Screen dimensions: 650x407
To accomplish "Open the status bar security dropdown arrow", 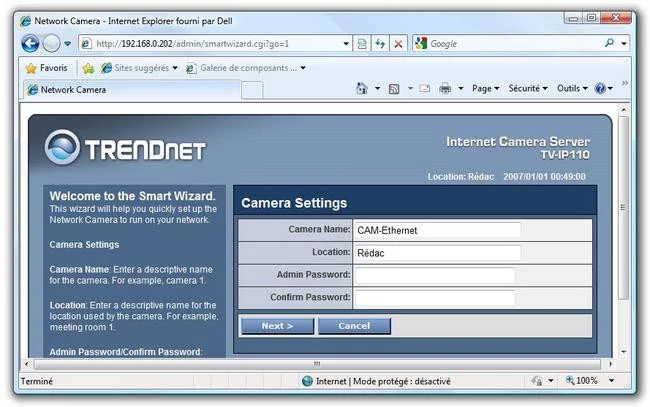I will [x=551, y=380].
